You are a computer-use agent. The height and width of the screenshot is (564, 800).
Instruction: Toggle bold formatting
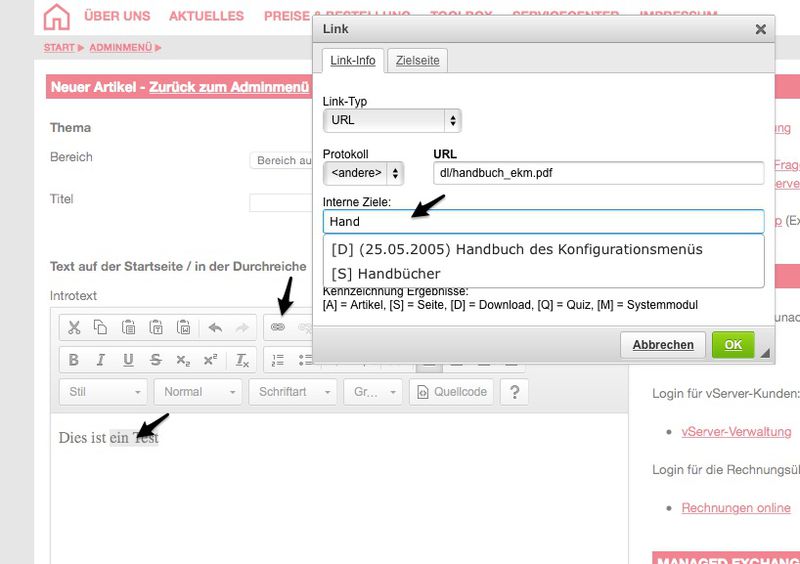(x=73, y=360)
